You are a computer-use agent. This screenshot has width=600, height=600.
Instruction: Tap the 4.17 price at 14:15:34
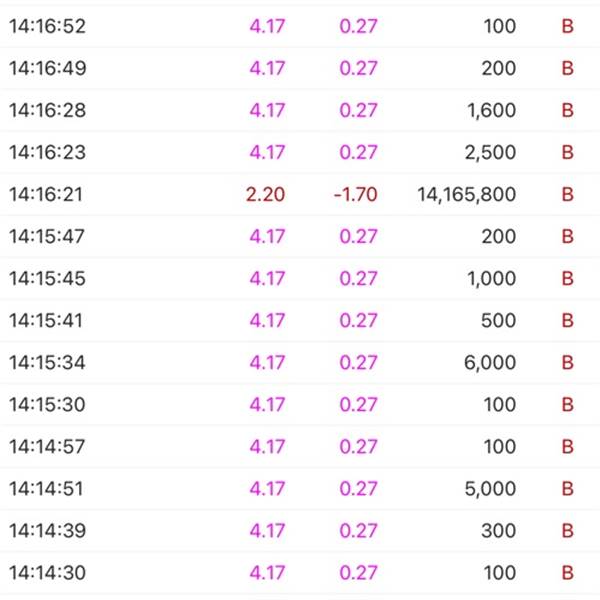pyautogui.click(x=267, y=362)
